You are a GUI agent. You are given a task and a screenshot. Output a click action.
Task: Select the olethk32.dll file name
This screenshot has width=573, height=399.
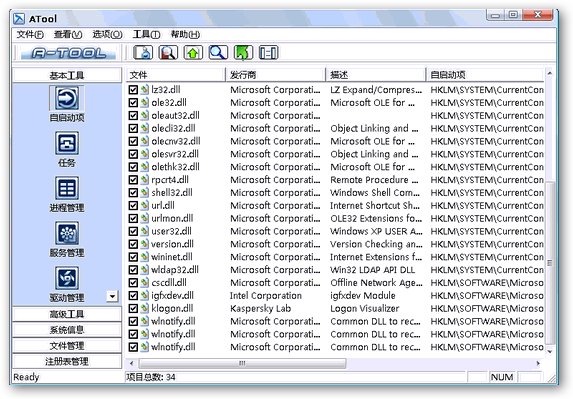point(175,167)
